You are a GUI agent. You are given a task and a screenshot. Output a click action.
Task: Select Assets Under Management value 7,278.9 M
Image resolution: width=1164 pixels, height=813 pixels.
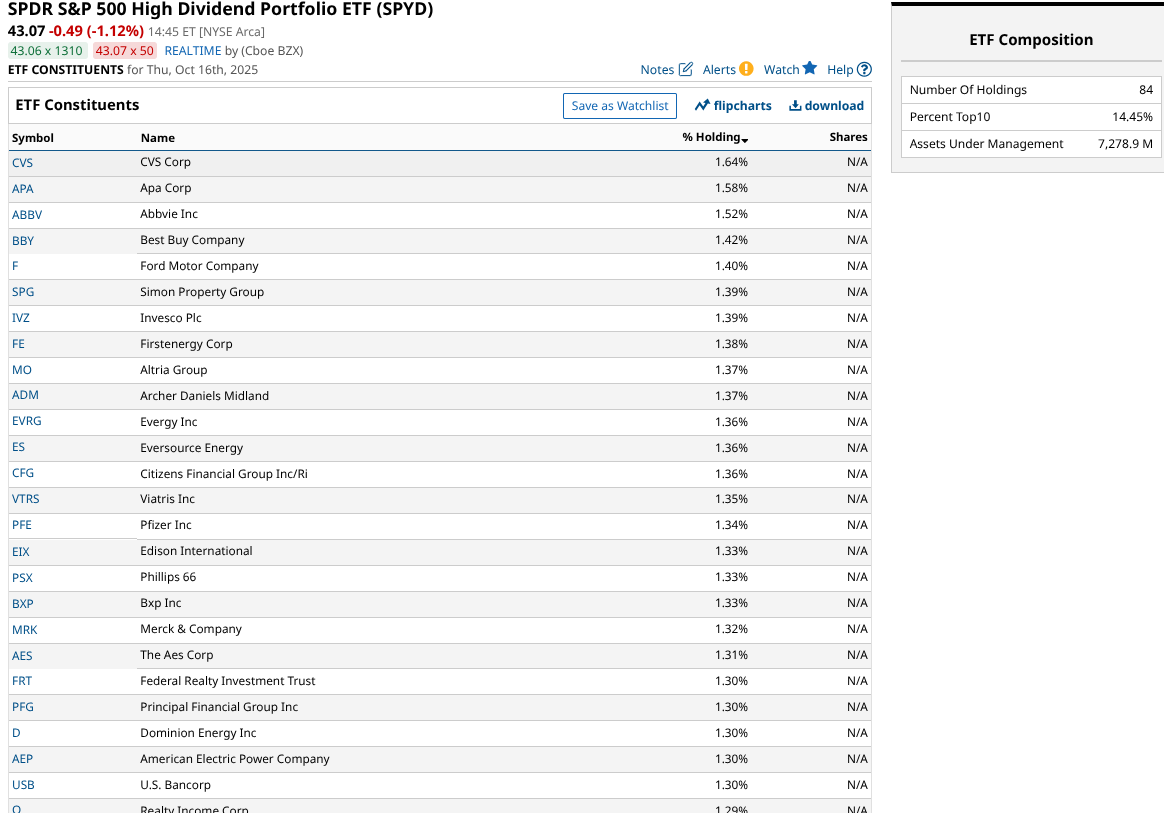(1125, 144)
